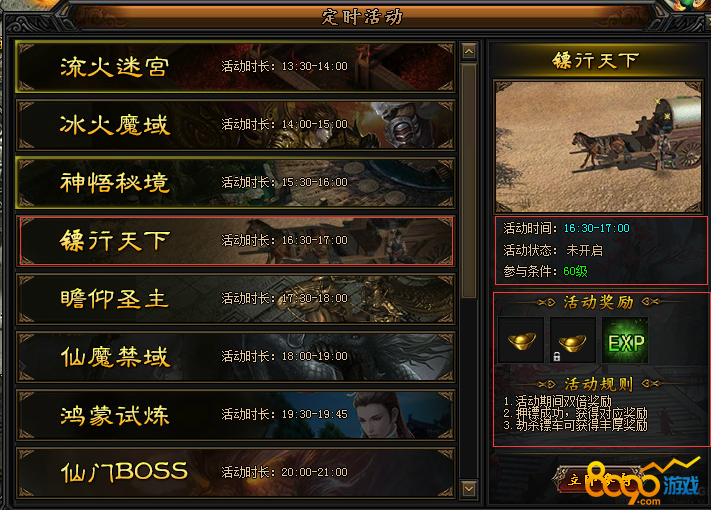Click the 60级 participation requirement text
The image size is (711, 510).
[x=575, y=272]
